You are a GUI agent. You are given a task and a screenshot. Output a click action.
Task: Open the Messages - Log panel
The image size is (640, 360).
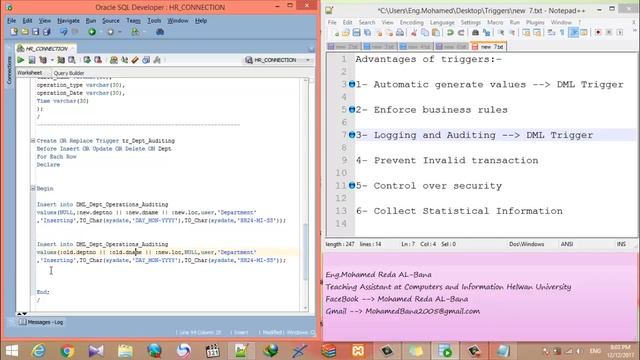41,322
